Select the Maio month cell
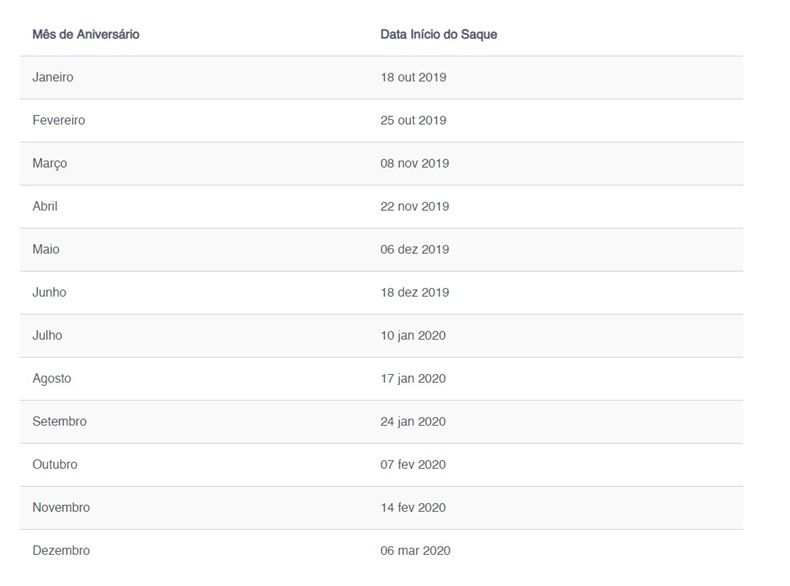The height and width of the screenshot is (586, 790). tap(46, 249)
